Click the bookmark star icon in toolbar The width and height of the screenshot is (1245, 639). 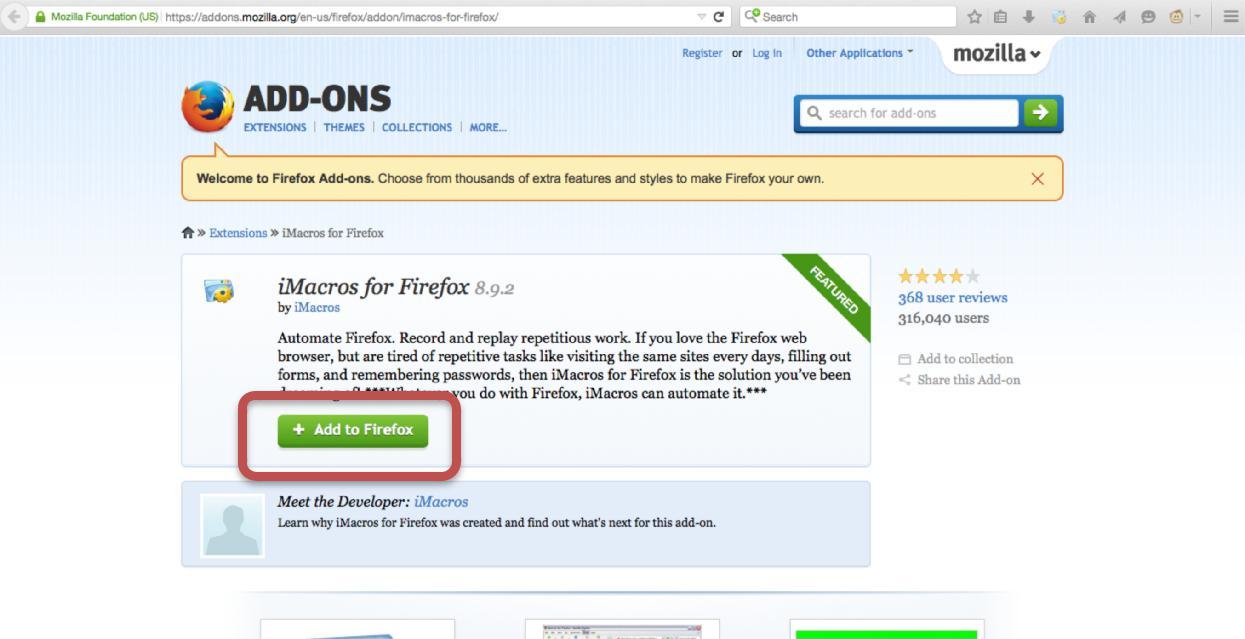(x=974, y=17)
